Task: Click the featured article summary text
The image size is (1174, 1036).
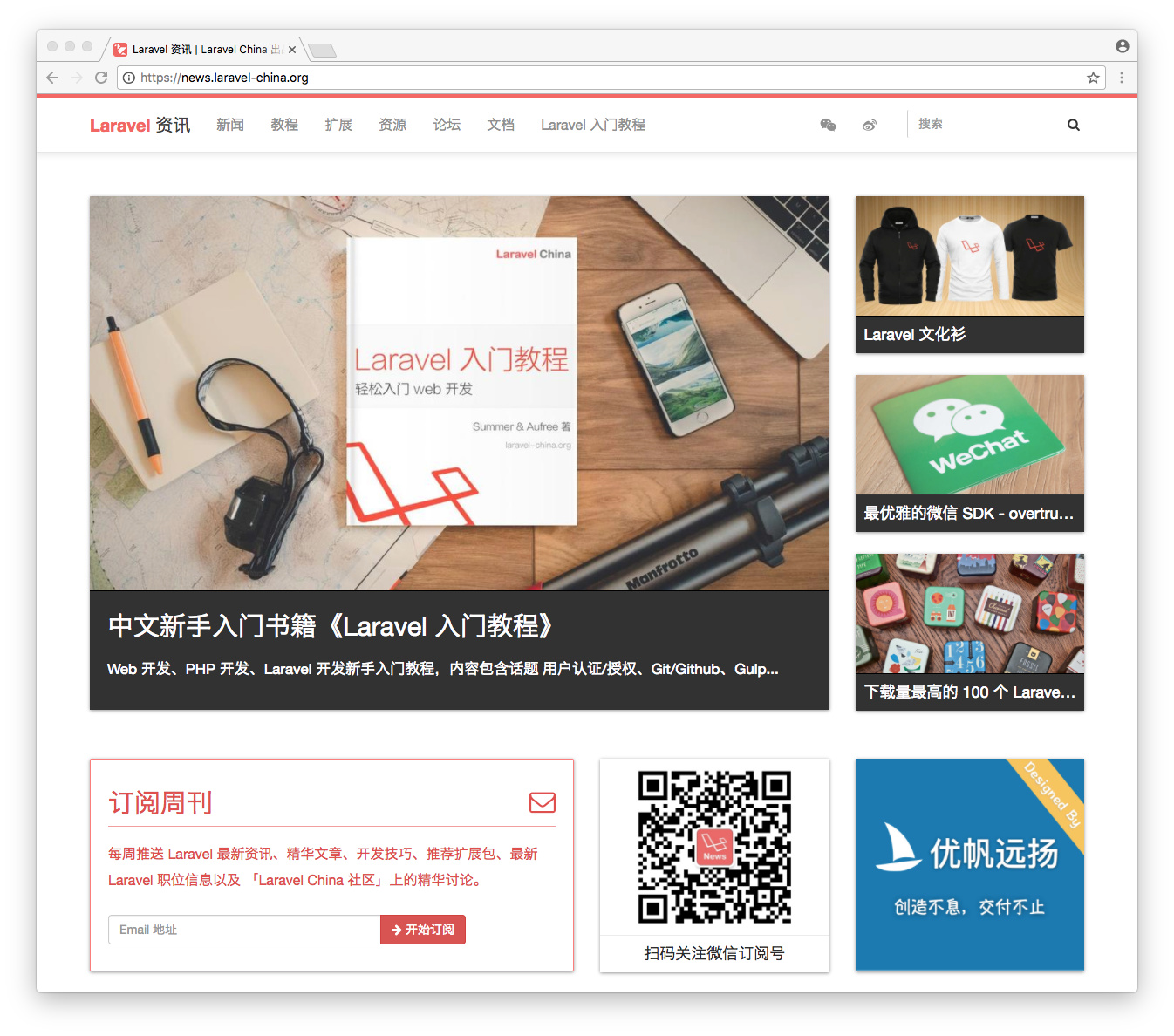Action: pyautogui.click(x=443, y=669)
